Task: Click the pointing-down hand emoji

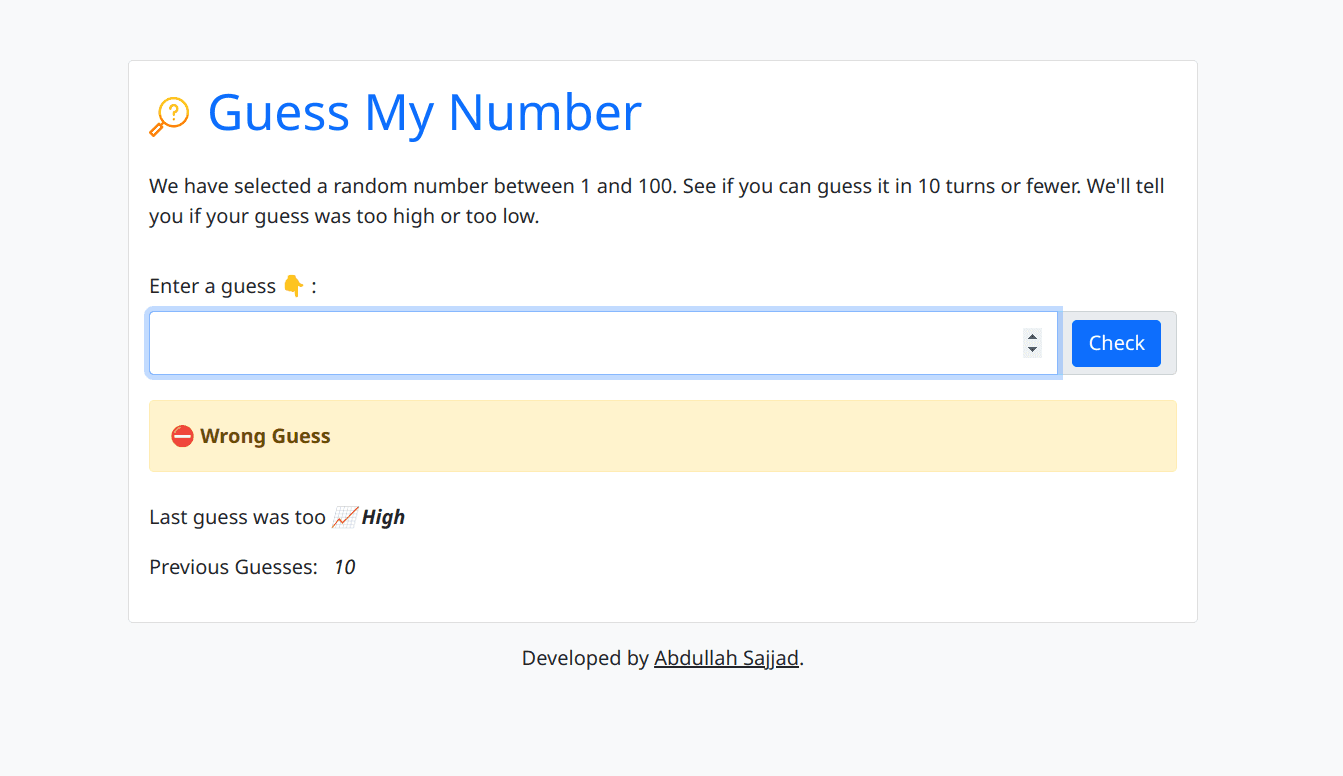Action: coord(293,287)
